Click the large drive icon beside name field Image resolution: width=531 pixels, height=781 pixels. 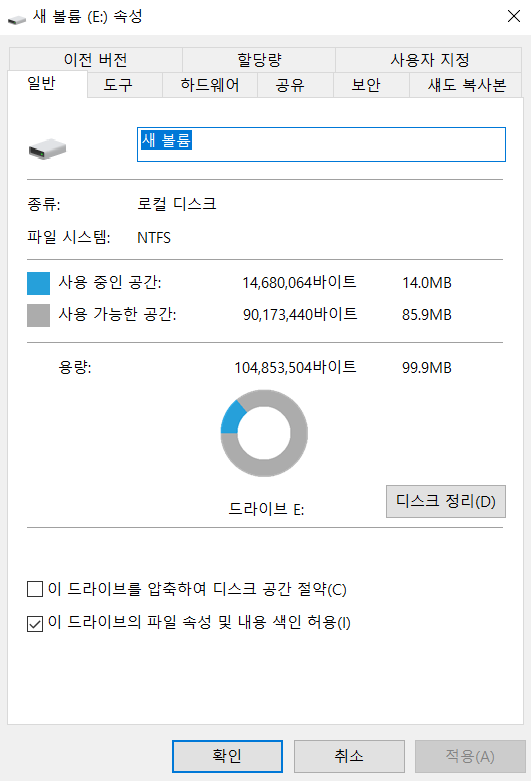tap(47, 148)
